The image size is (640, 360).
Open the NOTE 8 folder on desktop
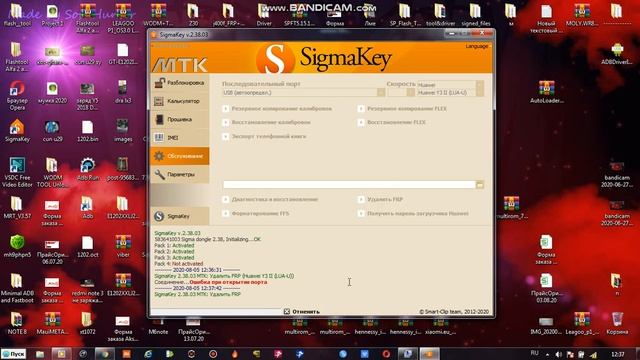17,323
